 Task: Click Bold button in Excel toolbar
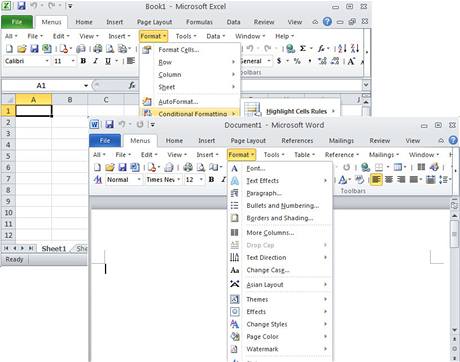tap(83, 61)
